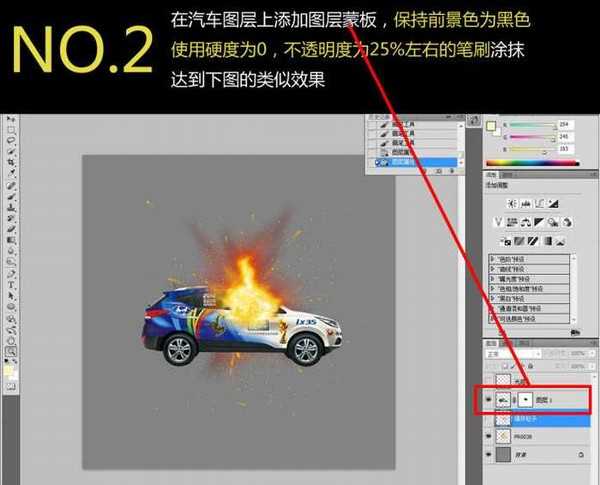The width and height of the screenshot is (600, 485).
Task: Add a Vibrance adjustment (V-shaped icon)
Action: point(499,222)
